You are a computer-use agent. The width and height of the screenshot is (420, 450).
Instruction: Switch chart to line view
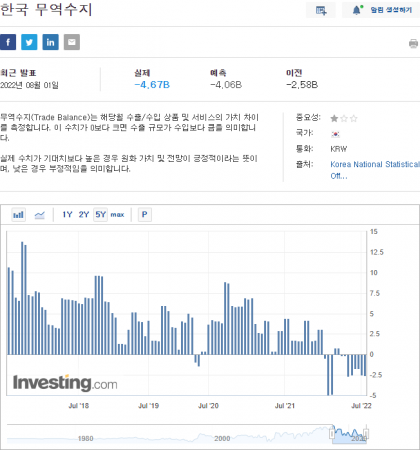40,215
